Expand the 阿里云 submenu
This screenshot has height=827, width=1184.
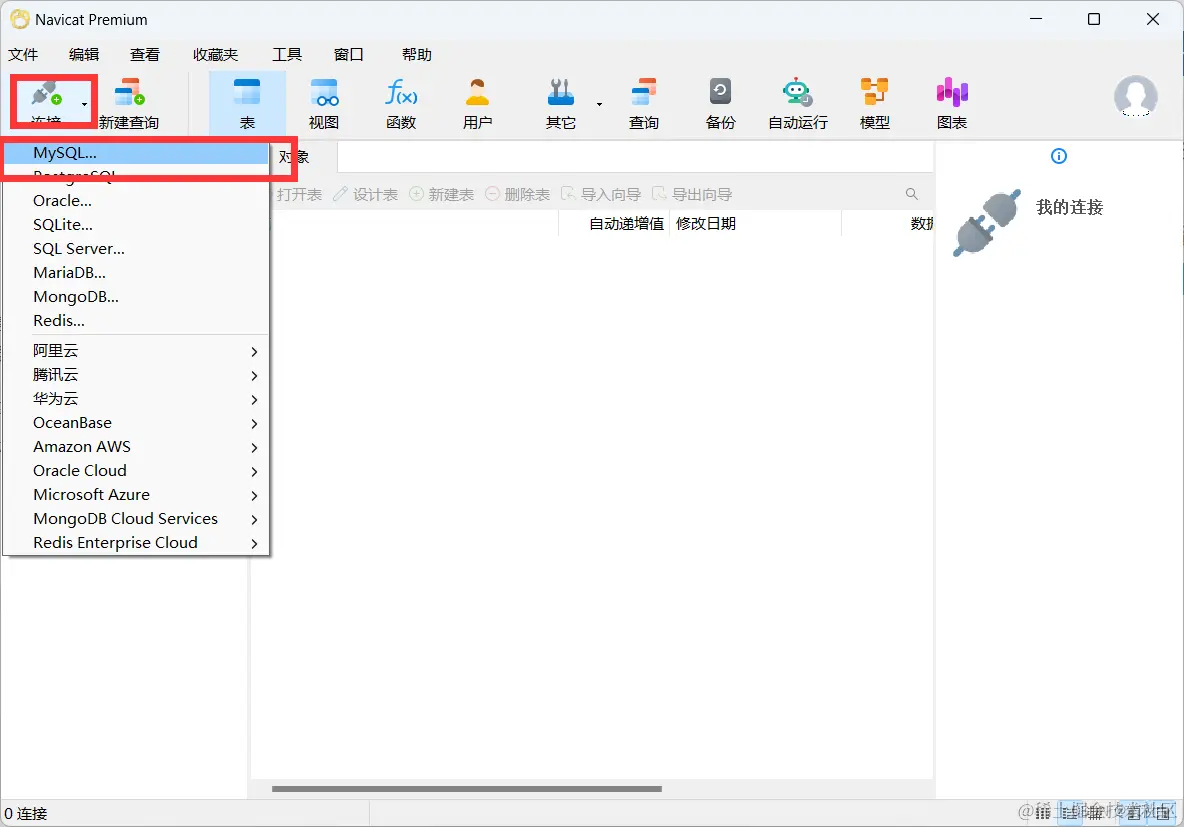(x=136, y=351)
